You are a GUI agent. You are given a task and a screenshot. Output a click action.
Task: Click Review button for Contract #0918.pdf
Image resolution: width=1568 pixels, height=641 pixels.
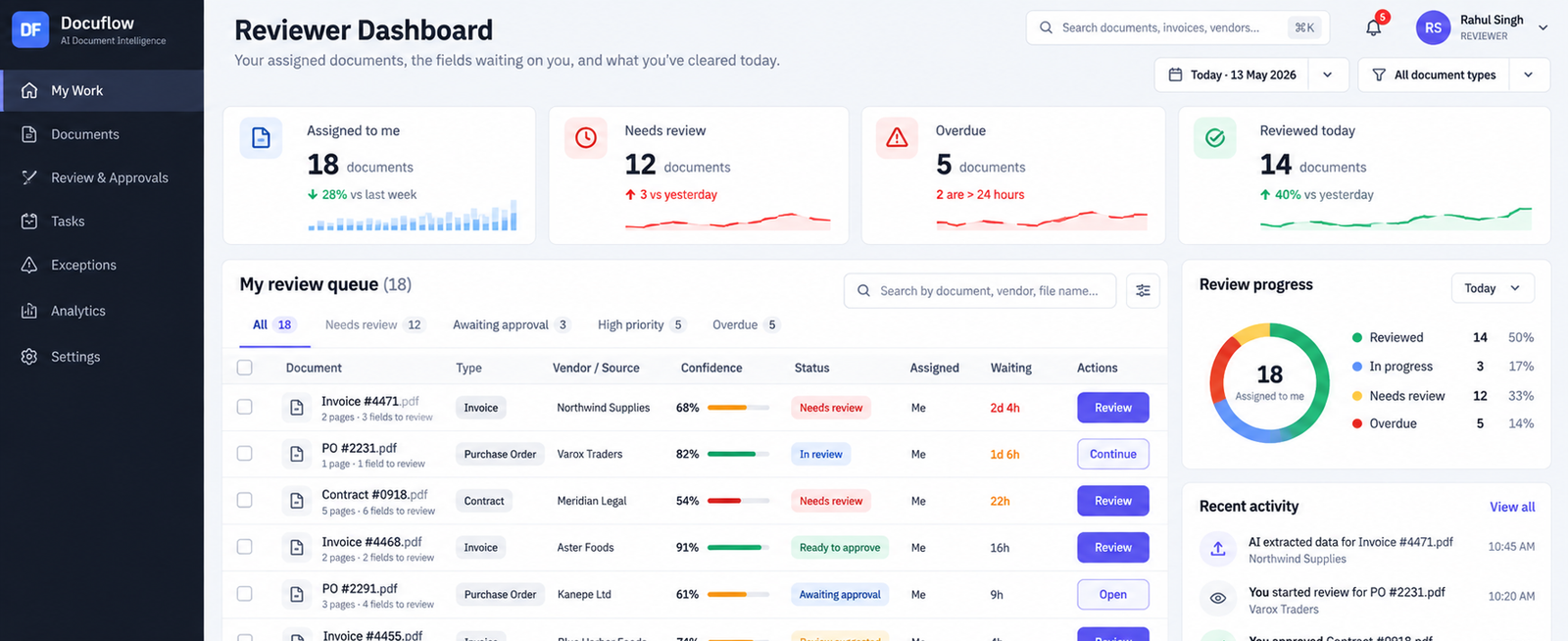[x=1113, y=501]
